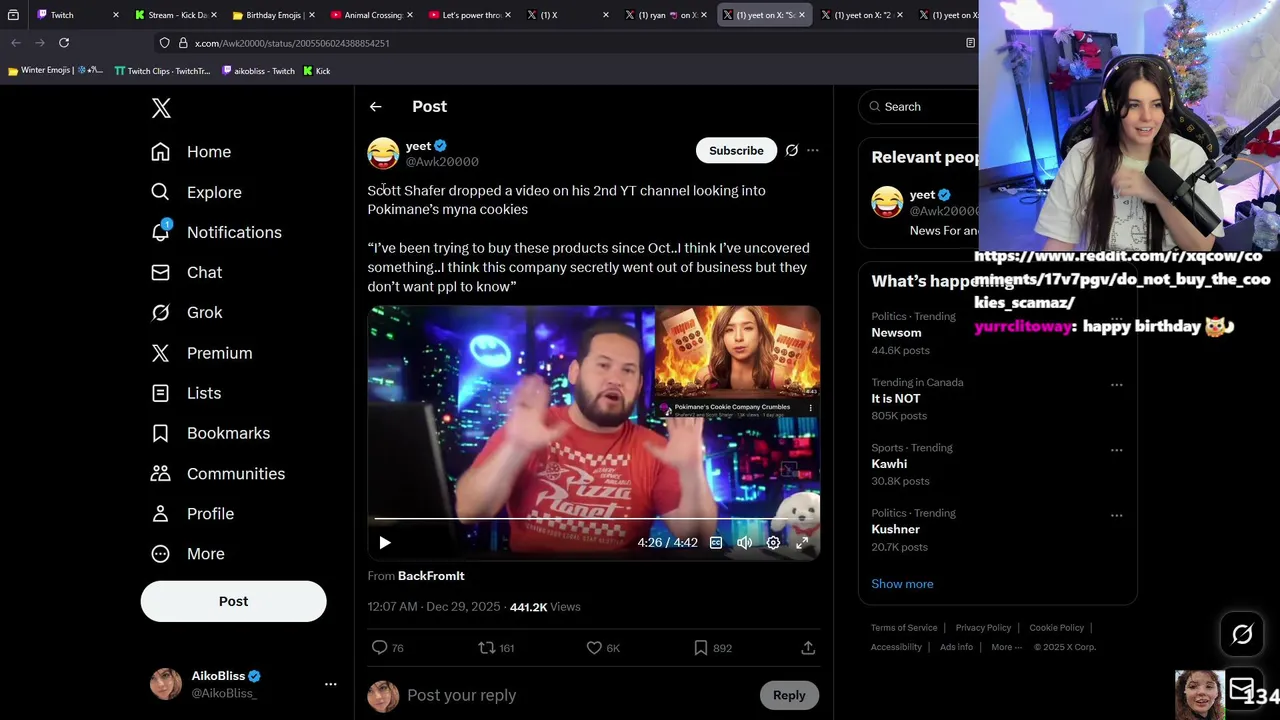
Task: Open Lists icon in sidebar
Action: pyautogui.click(x=160, y=393)
